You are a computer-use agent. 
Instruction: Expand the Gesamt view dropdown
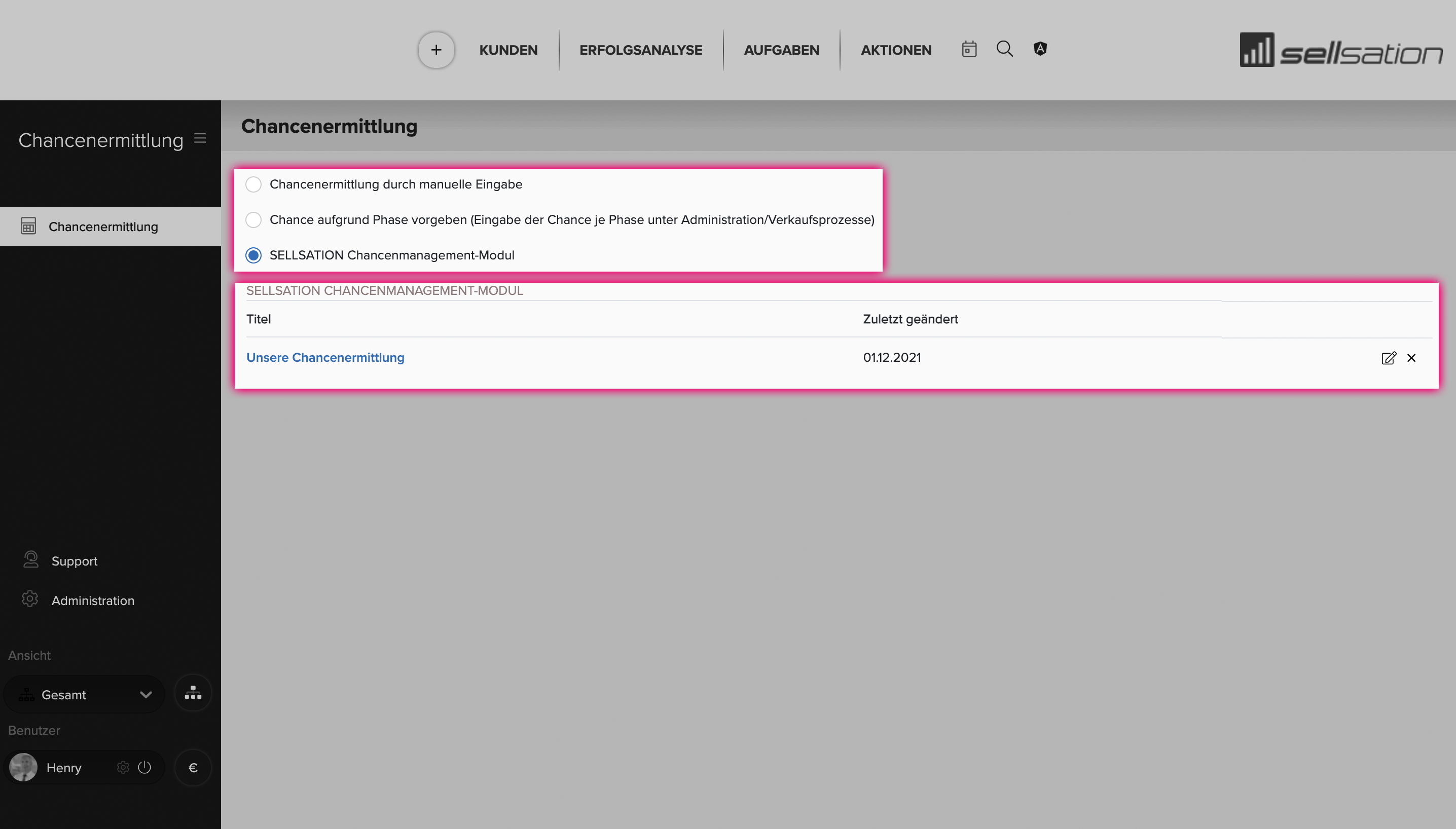click(84, 695)
